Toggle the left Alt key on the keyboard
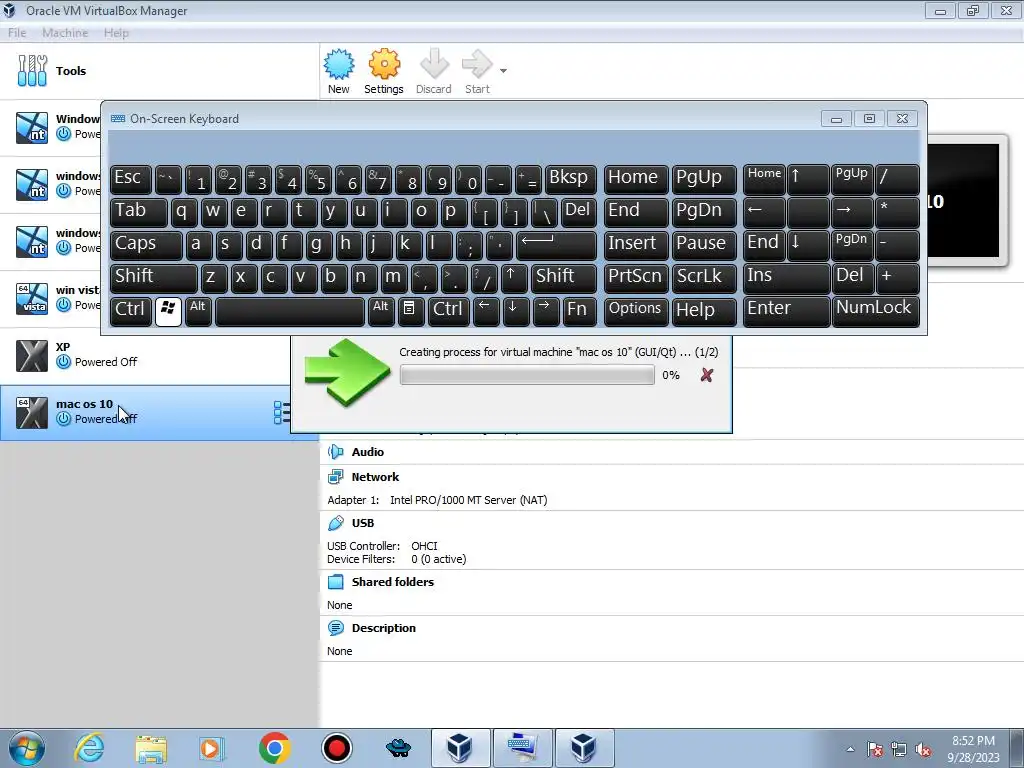Screen dimensions: 1024x768 pos(198,311)
